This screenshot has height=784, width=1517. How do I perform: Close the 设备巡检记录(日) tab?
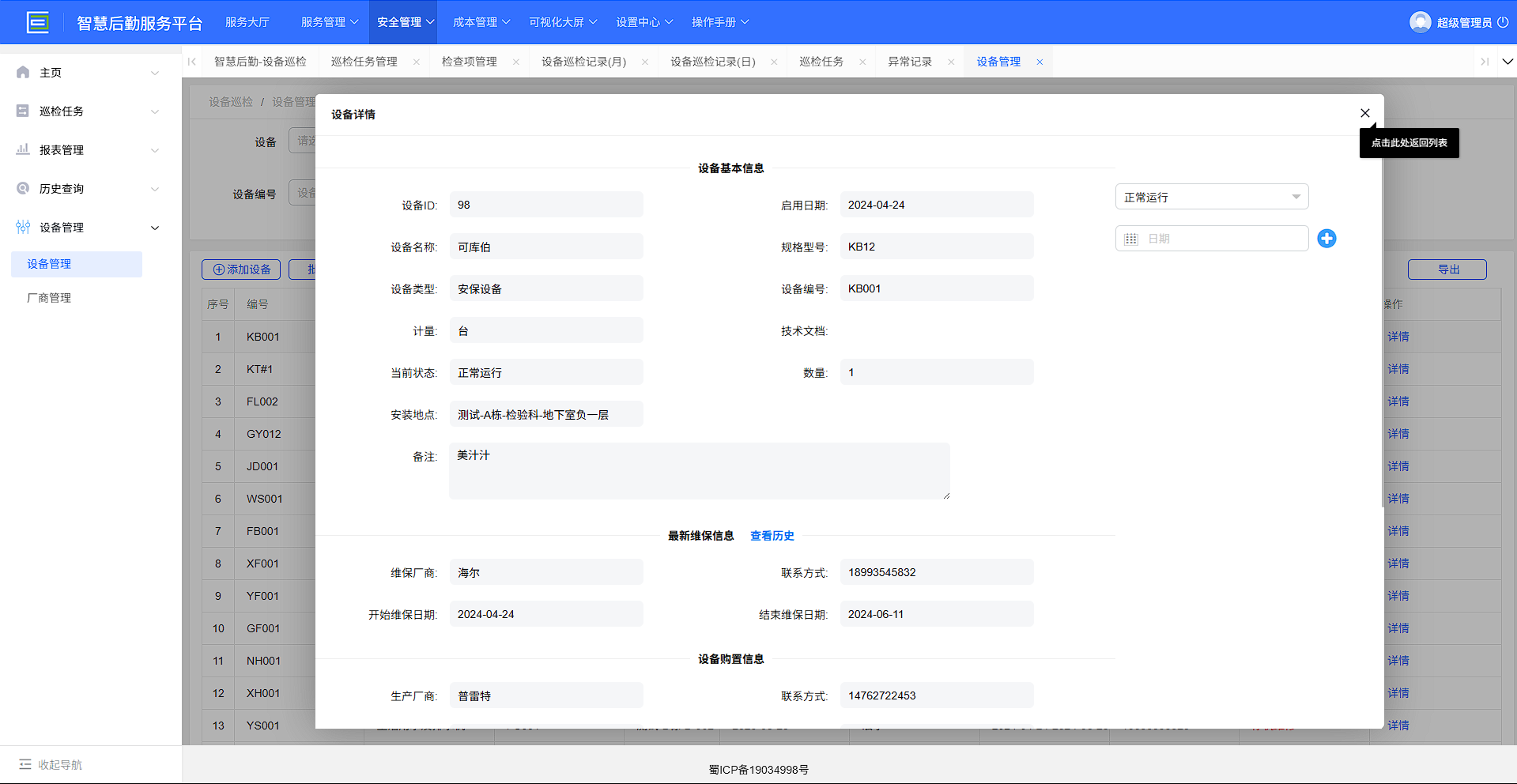pyautogui.click(x=774, y=62)
